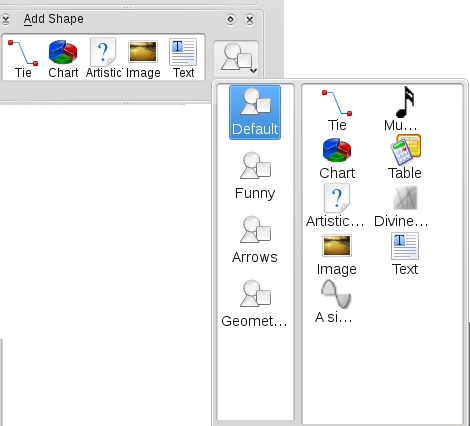The image size is (470, 426).
Task: Float the Add Shape docker panel
Action: click(x=230, y=19)
